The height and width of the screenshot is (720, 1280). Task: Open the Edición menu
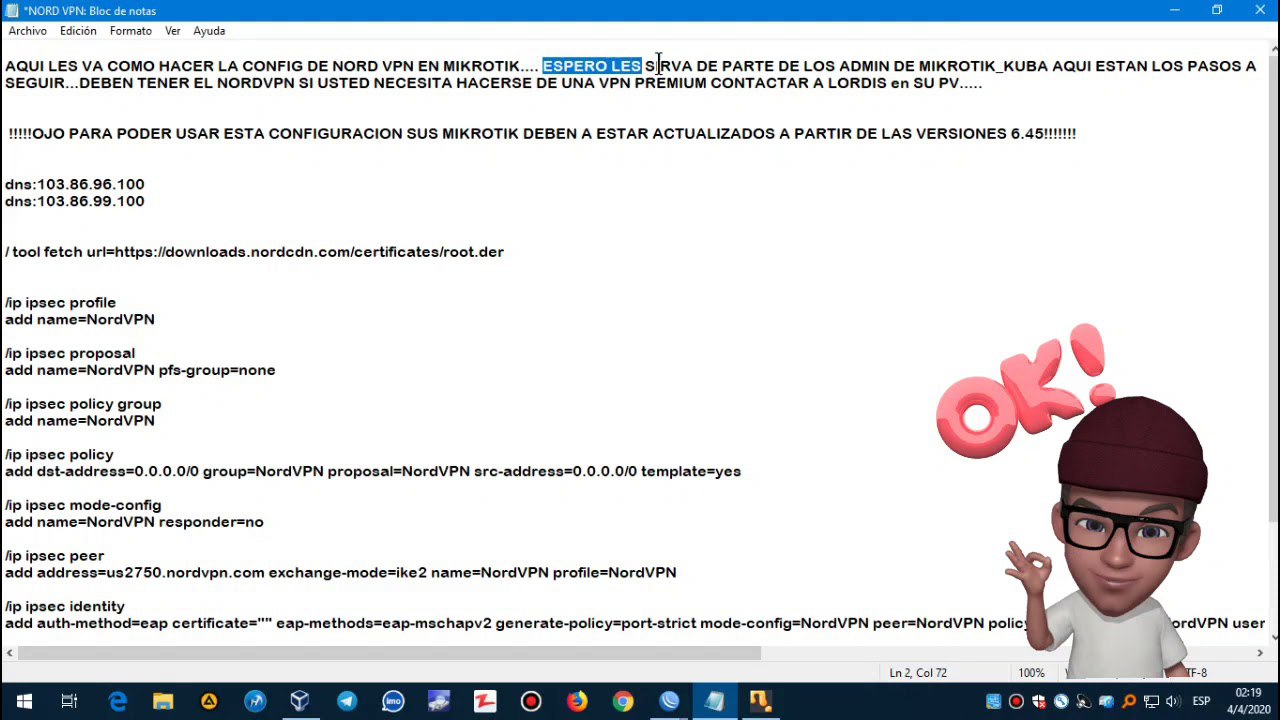pos(78,31)
